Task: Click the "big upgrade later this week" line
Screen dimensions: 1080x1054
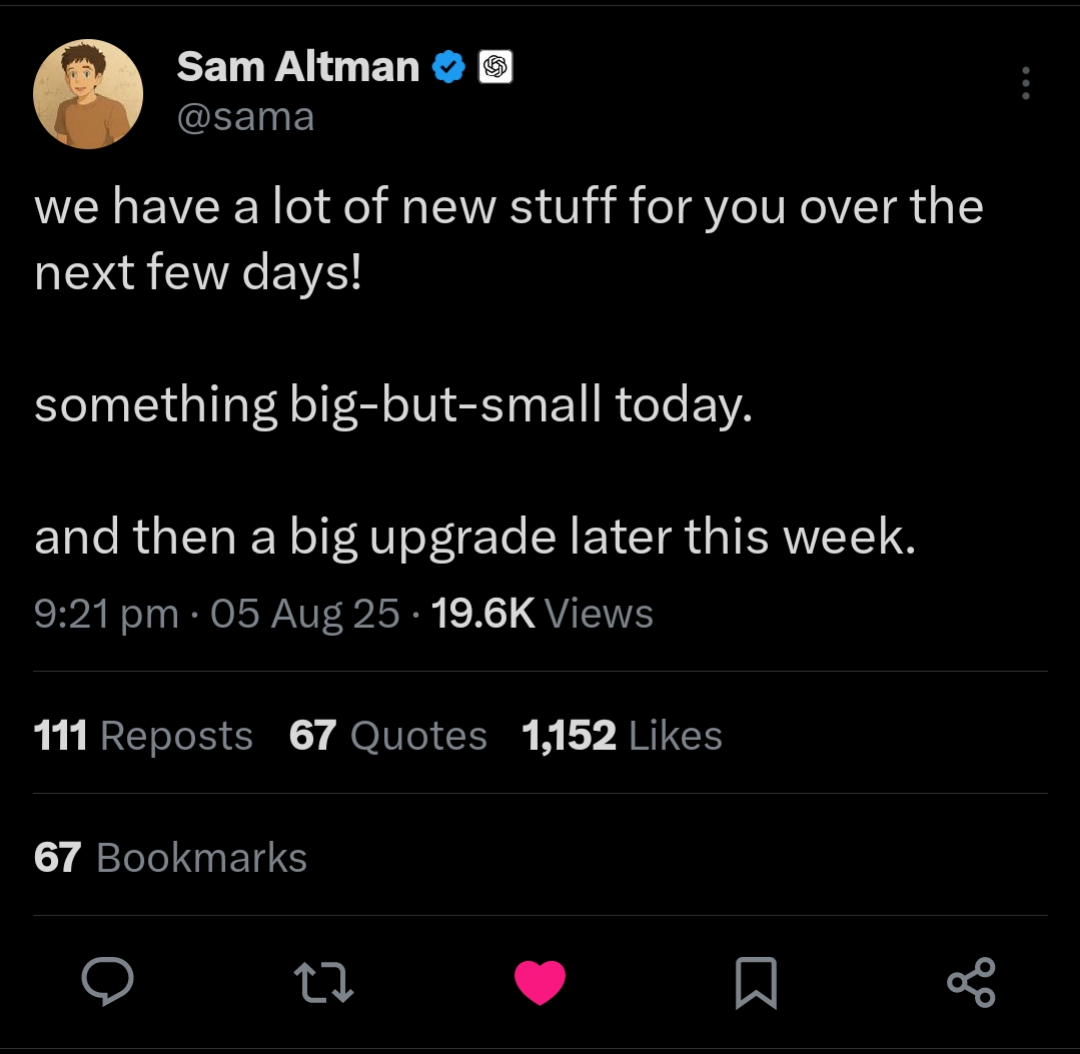Action: 474,537
